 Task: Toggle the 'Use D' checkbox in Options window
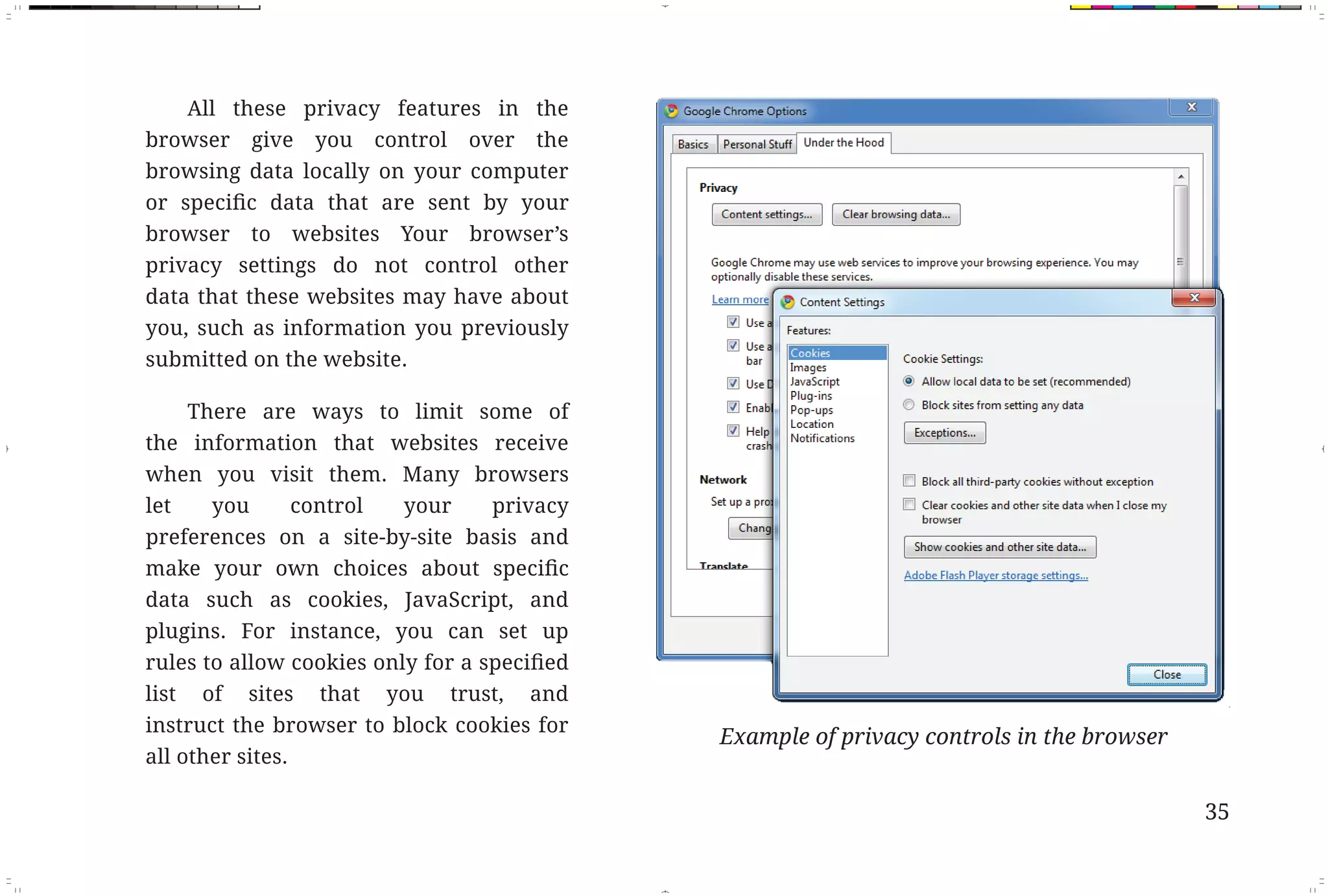point(733,383)
